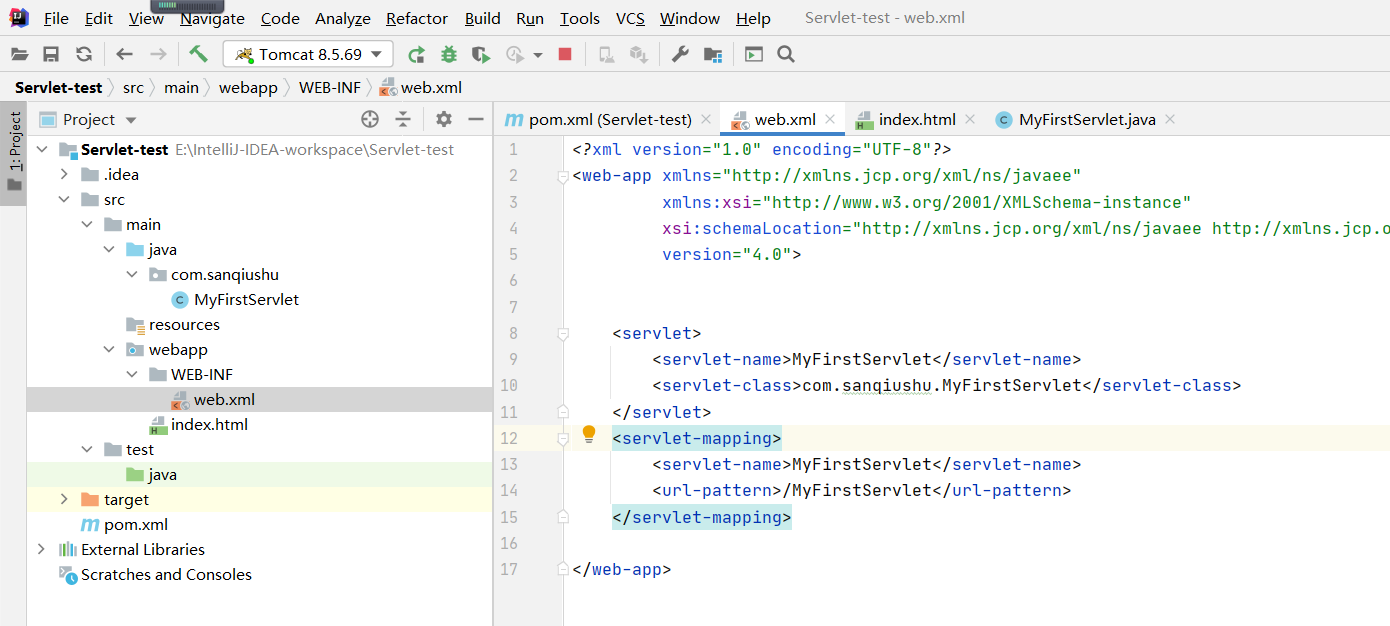This screenshot has height=626, width=1390.
Task: Open settings with the wrench icon
Action: tap(680, 54)
